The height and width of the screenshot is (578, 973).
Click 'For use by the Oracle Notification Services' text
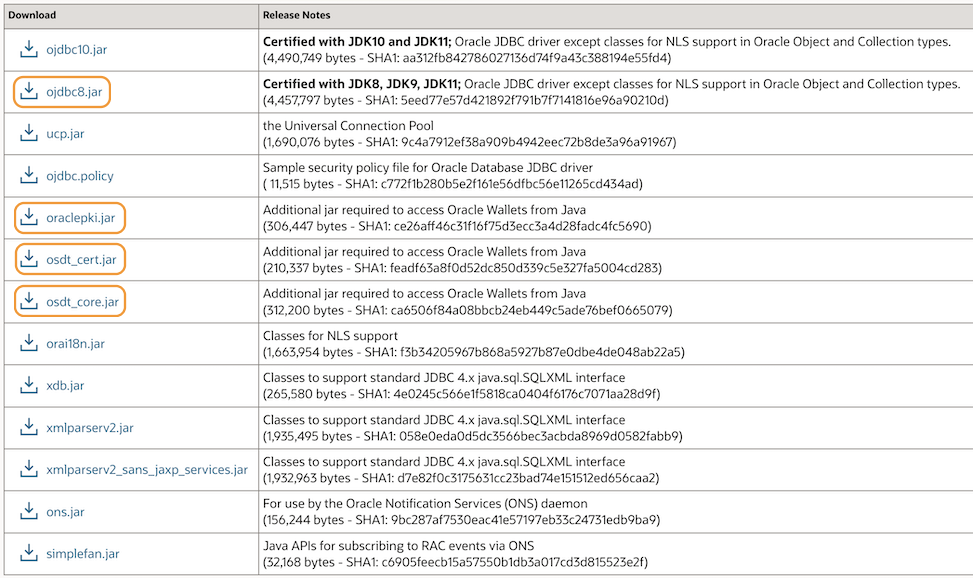[425, 503]
